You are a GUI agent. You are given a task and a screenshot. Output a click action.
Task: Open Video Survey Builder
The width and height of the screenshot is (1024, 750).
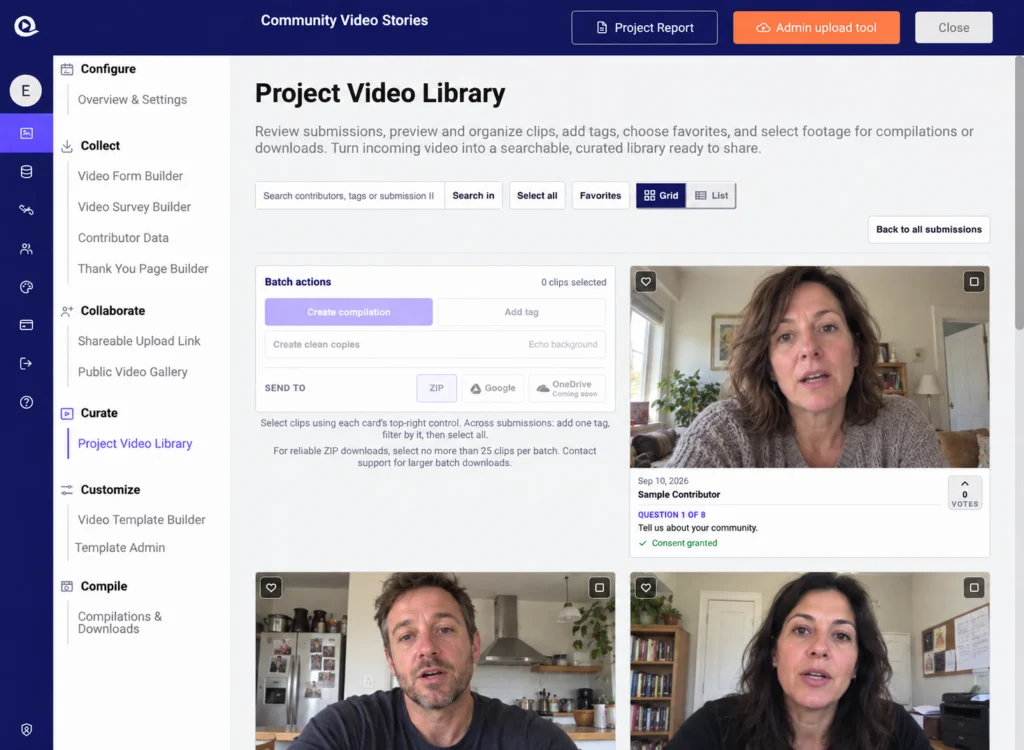(134, 206)
